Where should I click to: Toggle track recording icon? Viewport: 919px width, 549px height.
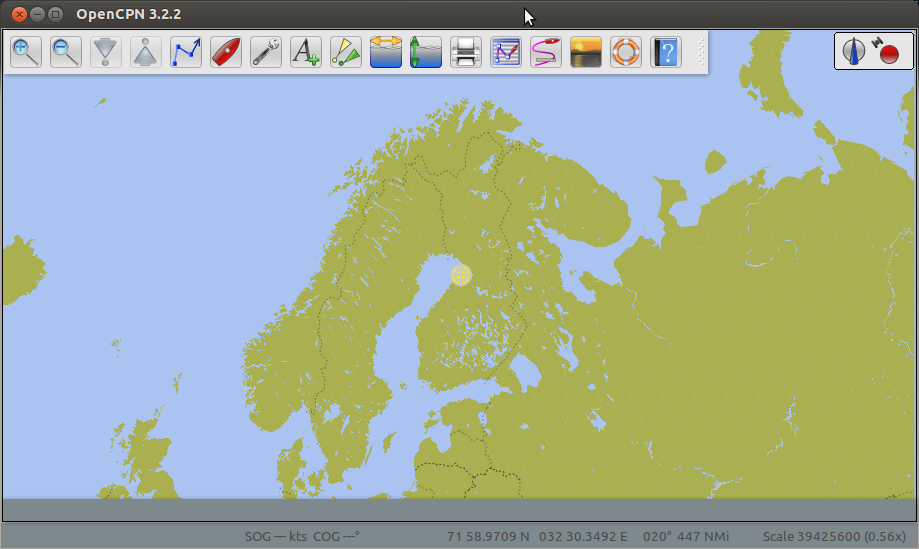coord(546,52)
